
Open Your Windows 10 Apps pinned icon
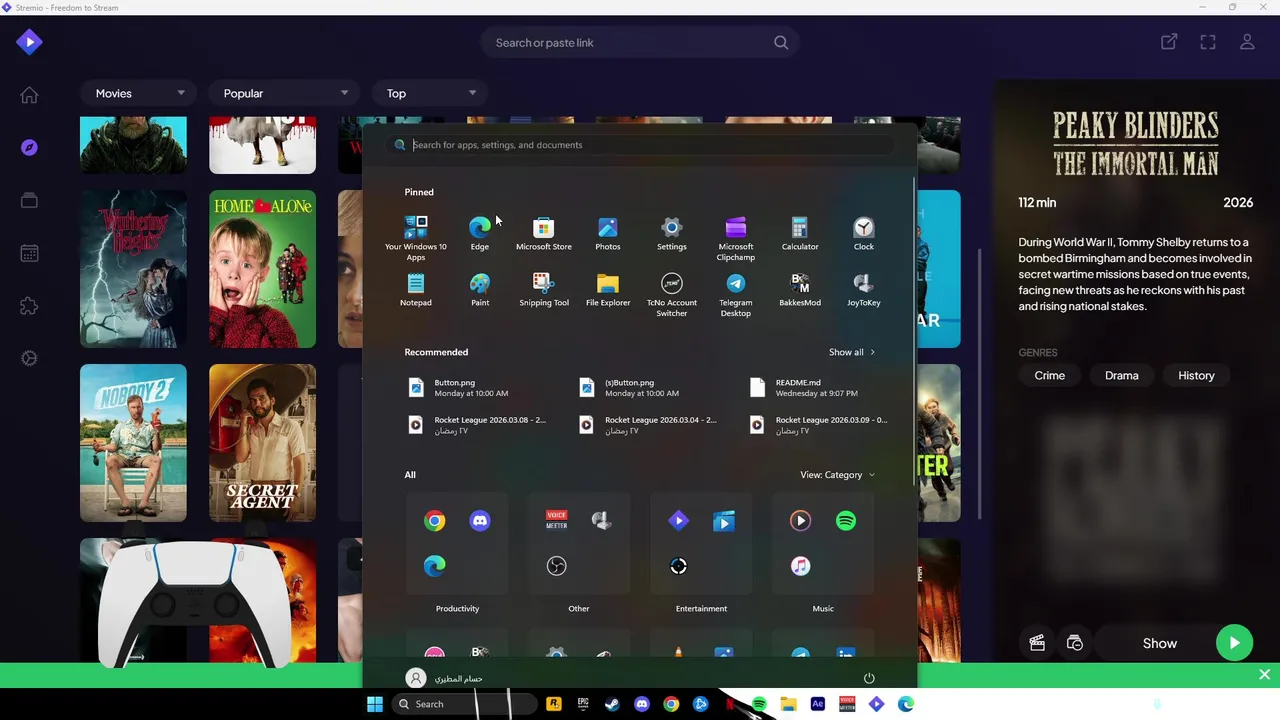(x=416, y=238)
